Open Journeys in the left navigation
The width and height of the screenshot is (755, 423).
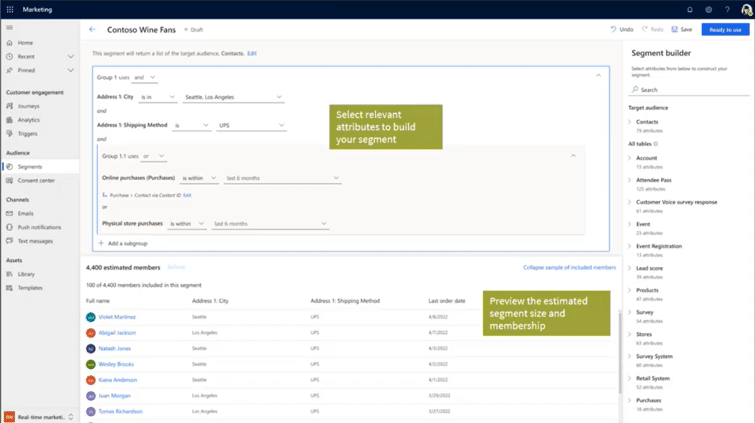tap(28, 106)
